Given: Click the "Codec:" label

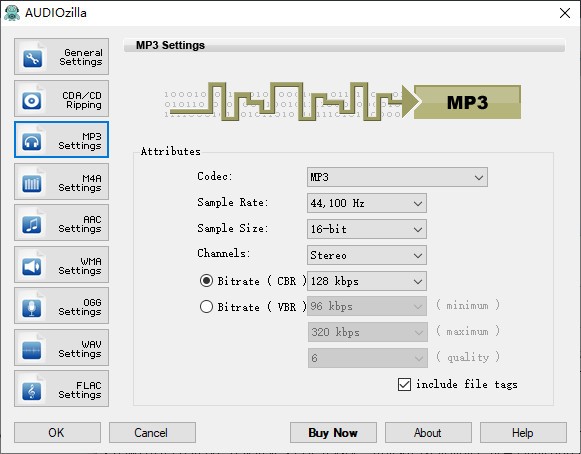Looking at the screenshot, I should (x=215, y=176).
